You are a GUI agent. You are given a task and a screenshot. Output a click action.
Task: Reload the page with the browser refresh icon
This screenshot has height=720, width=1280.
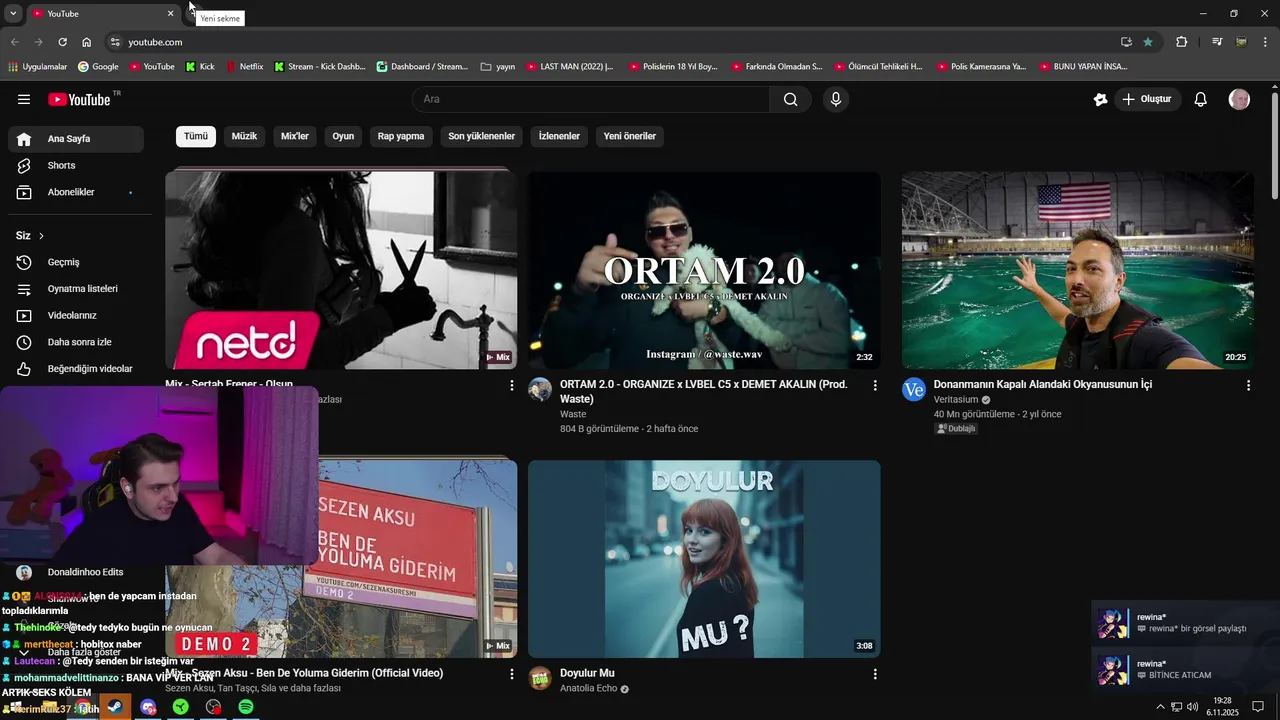(x=62, y=42)
